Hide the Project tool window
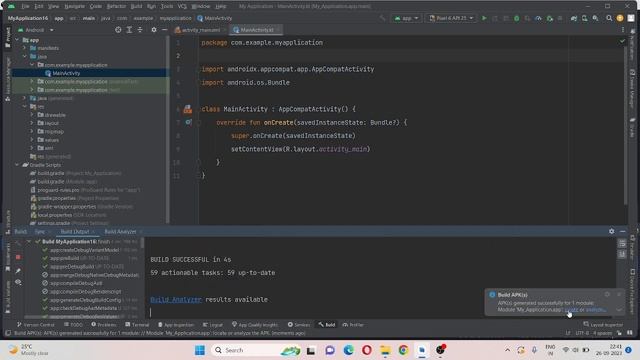The width and height of the screenshot is (640, 360). click(x=164, y=30)
